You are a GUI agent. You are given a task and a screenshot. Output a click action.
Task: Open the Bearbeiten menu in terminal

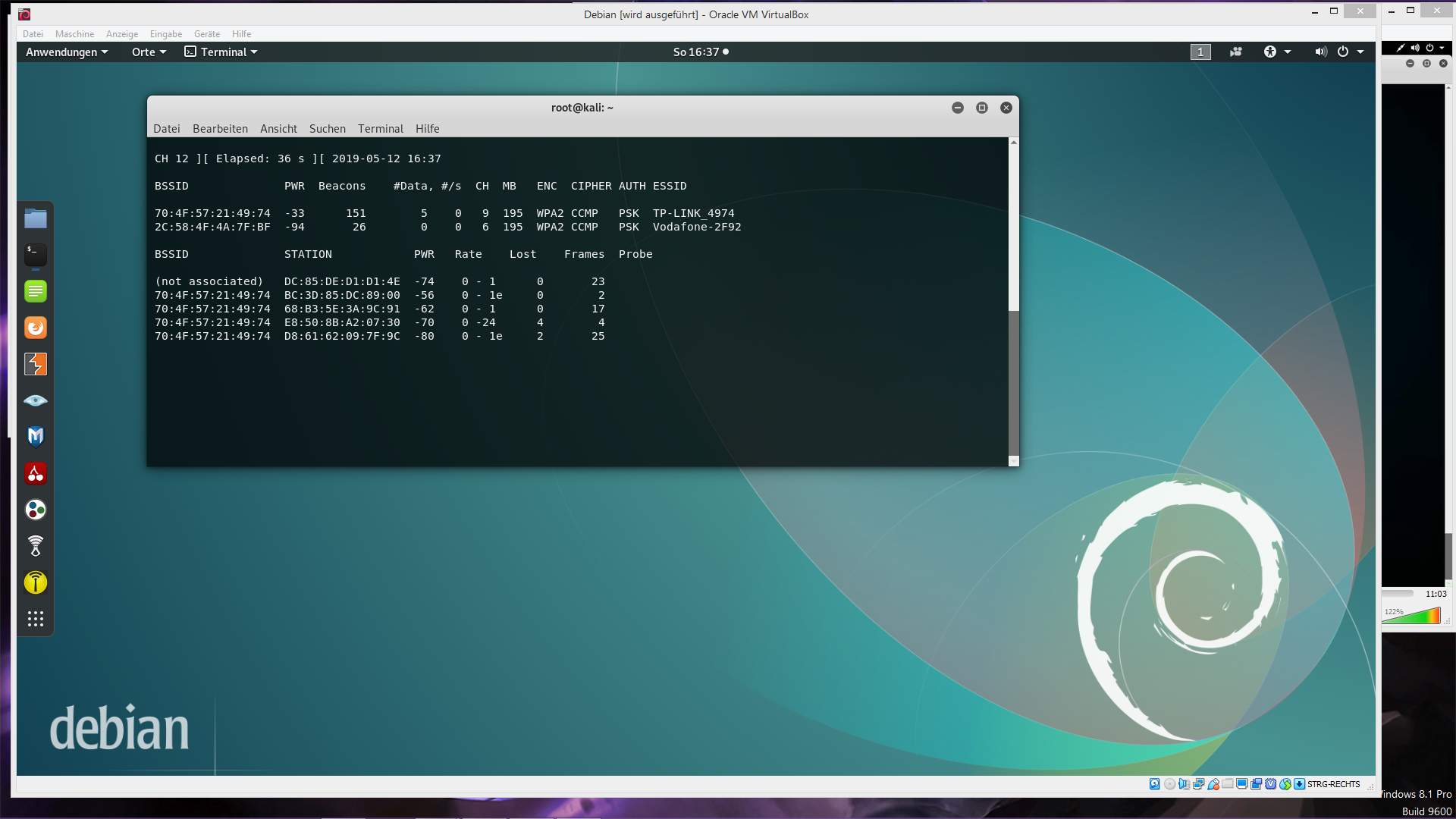pyautogui.click(x=220, y=129)
